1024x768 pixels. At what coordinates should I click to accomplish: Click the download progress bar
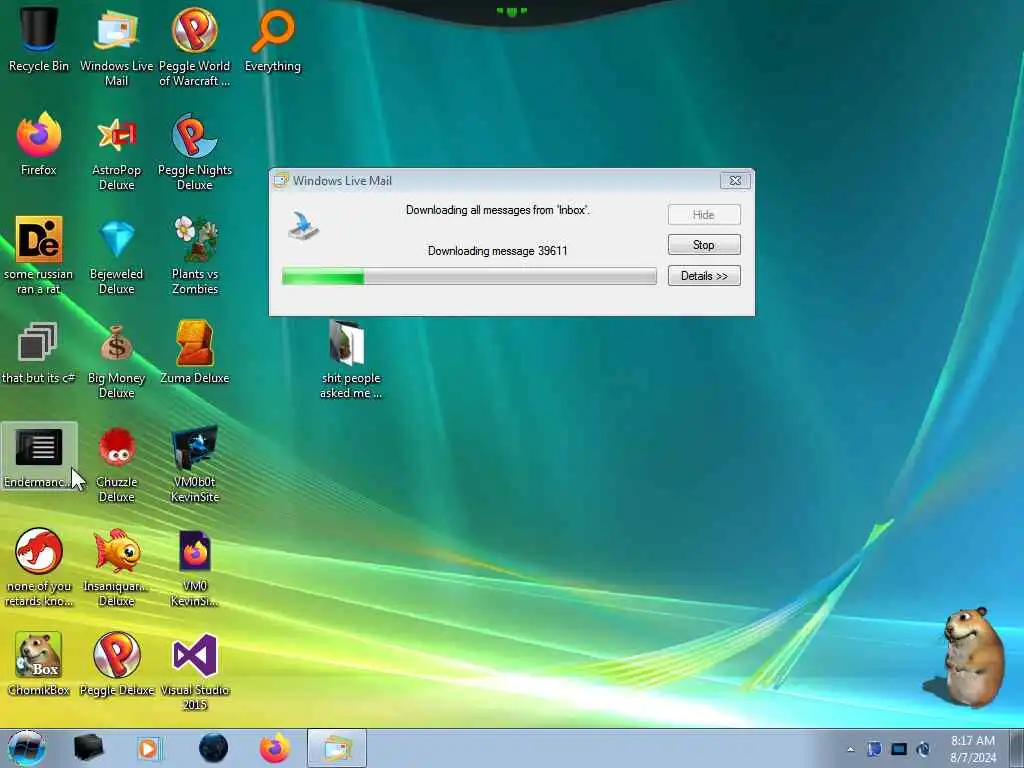pos(469,276)
